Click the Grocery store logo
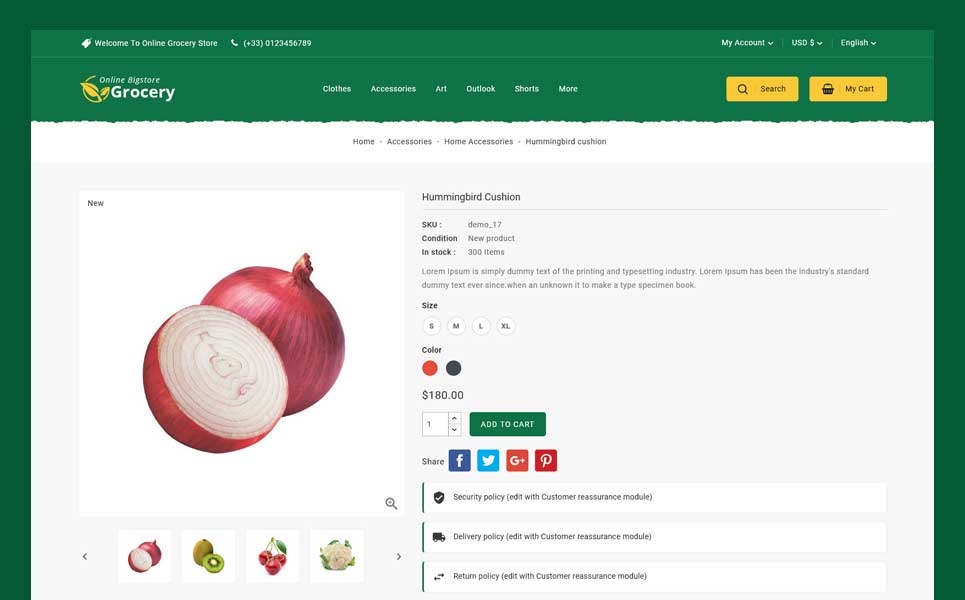 (x=127, y=89)
